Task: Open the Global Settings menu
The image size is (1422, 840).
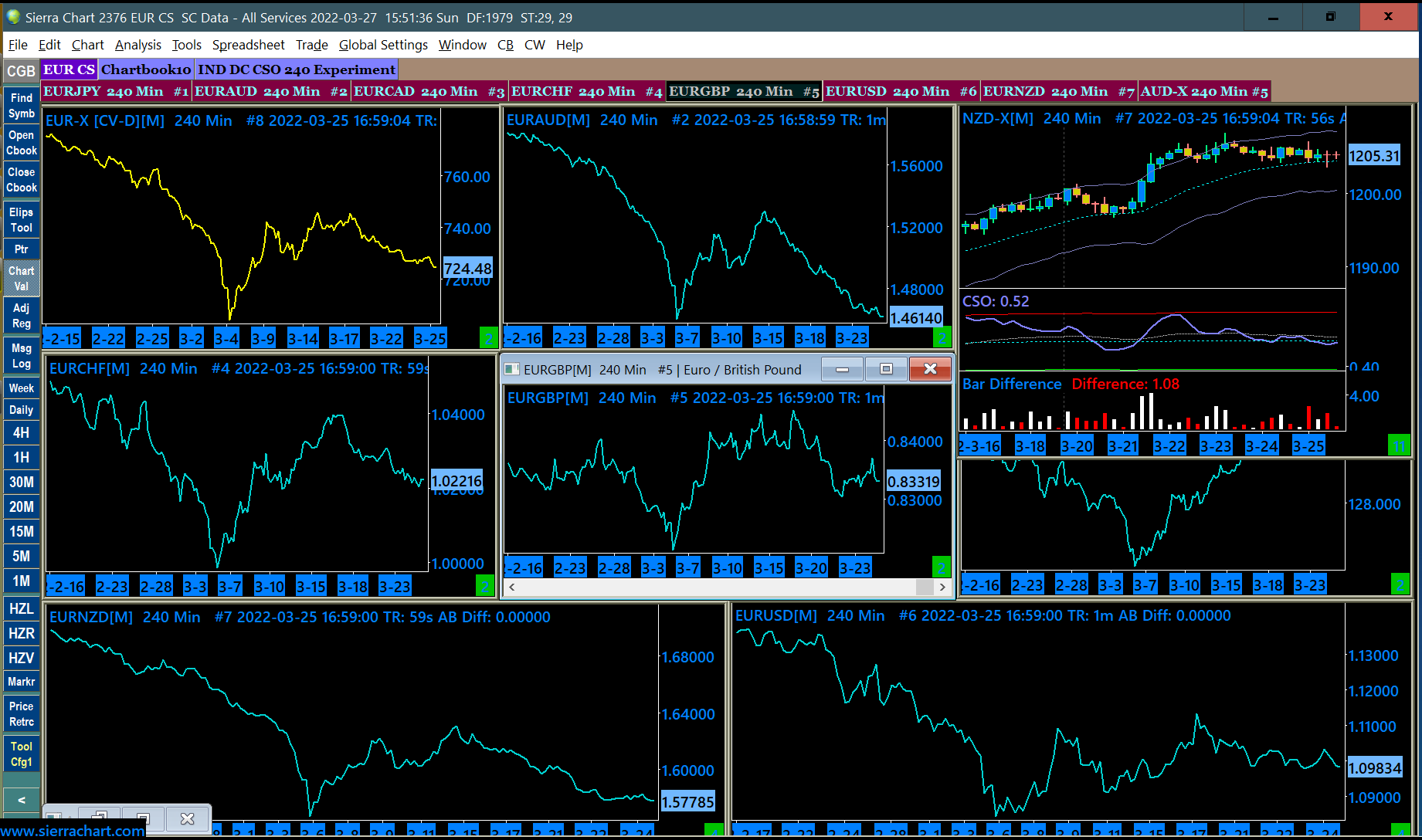Action: point(383,45)
